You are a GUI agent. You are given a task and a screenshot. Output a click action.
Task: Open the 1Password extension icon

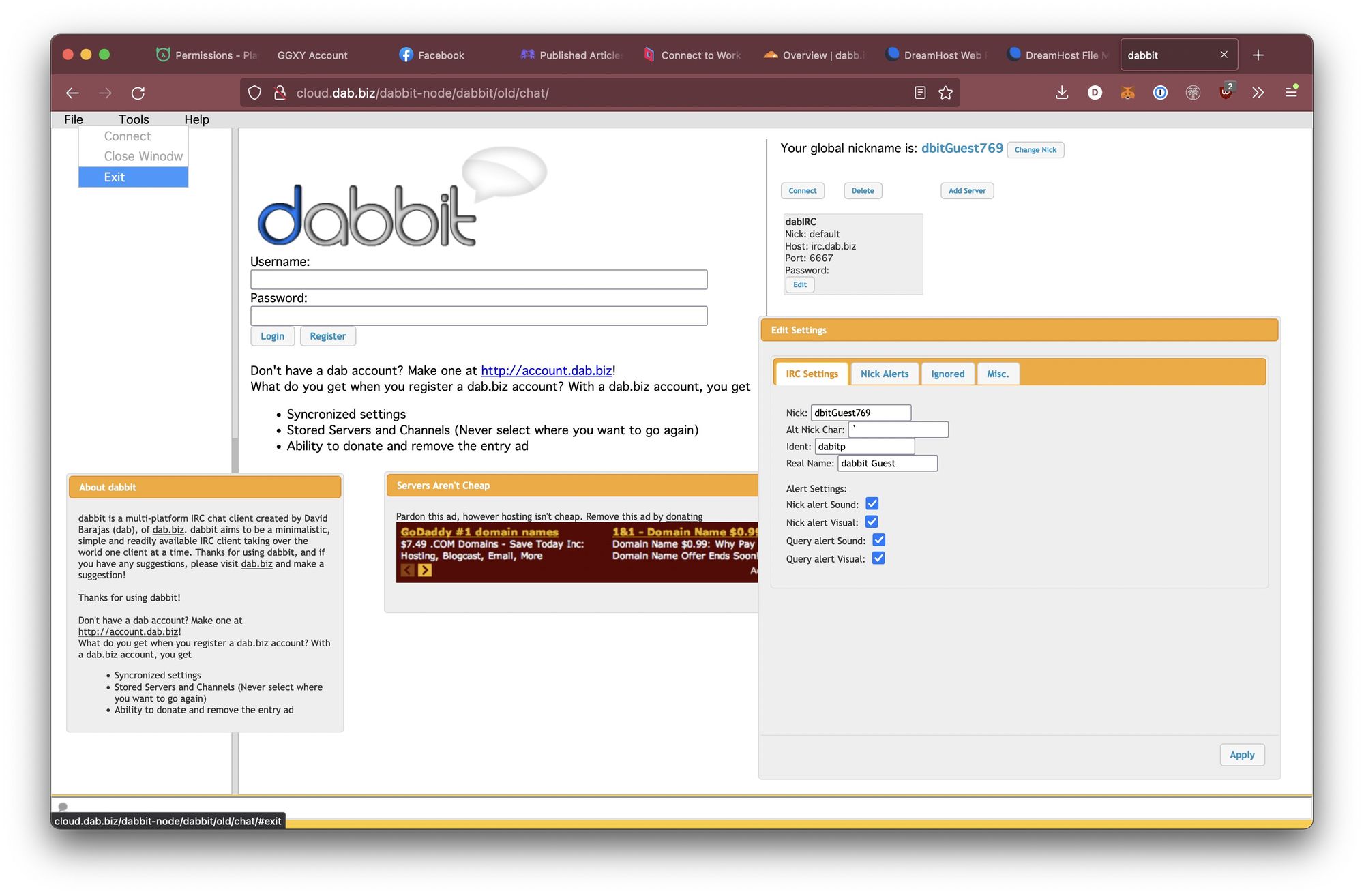(1160, 93)
